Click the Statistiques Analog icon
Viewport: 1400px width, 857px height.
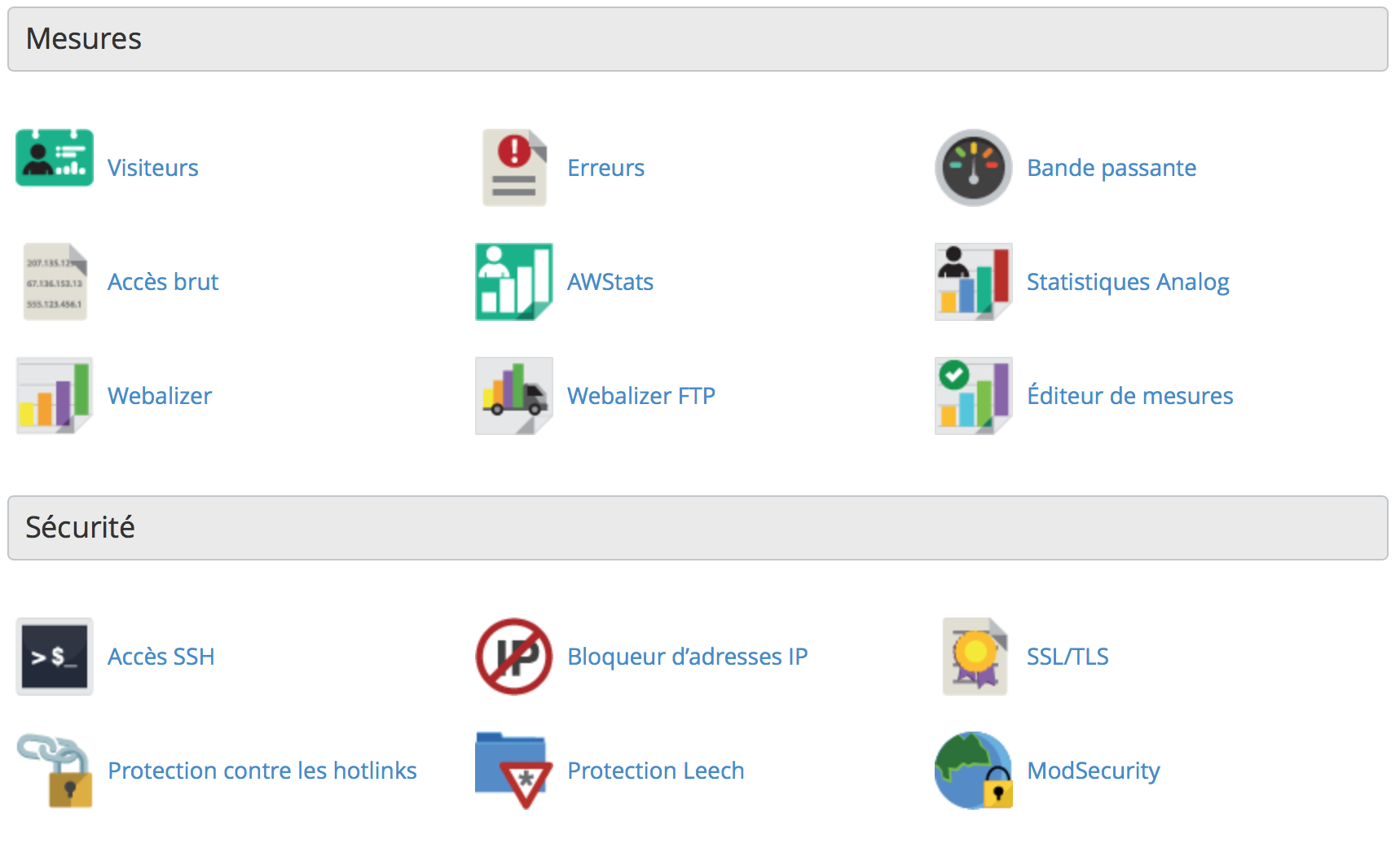click(x=973, y=281)
